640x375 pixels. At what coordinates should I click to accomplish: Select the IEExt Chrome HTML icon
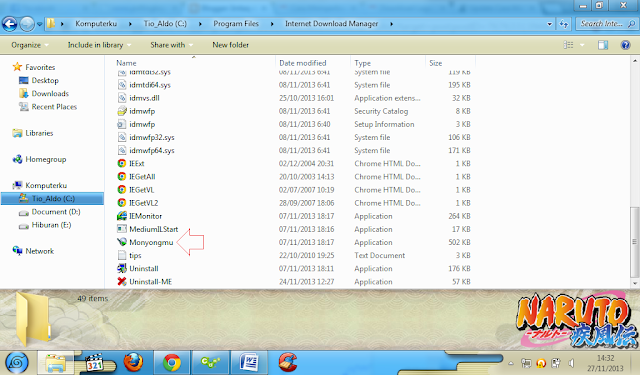(122, 163)
